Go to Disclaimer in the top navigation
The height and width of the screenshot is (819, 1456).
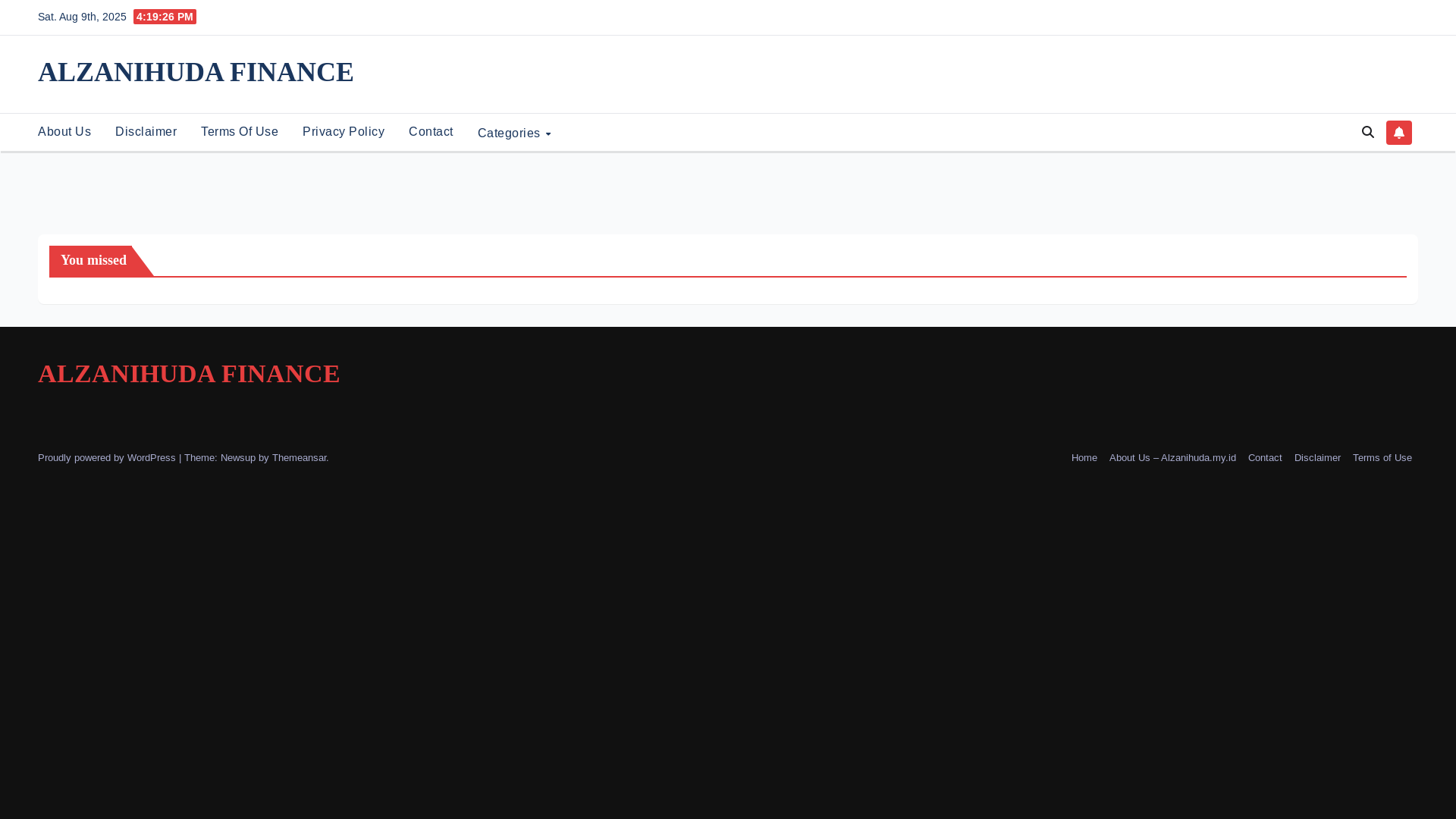pos(146,132)
